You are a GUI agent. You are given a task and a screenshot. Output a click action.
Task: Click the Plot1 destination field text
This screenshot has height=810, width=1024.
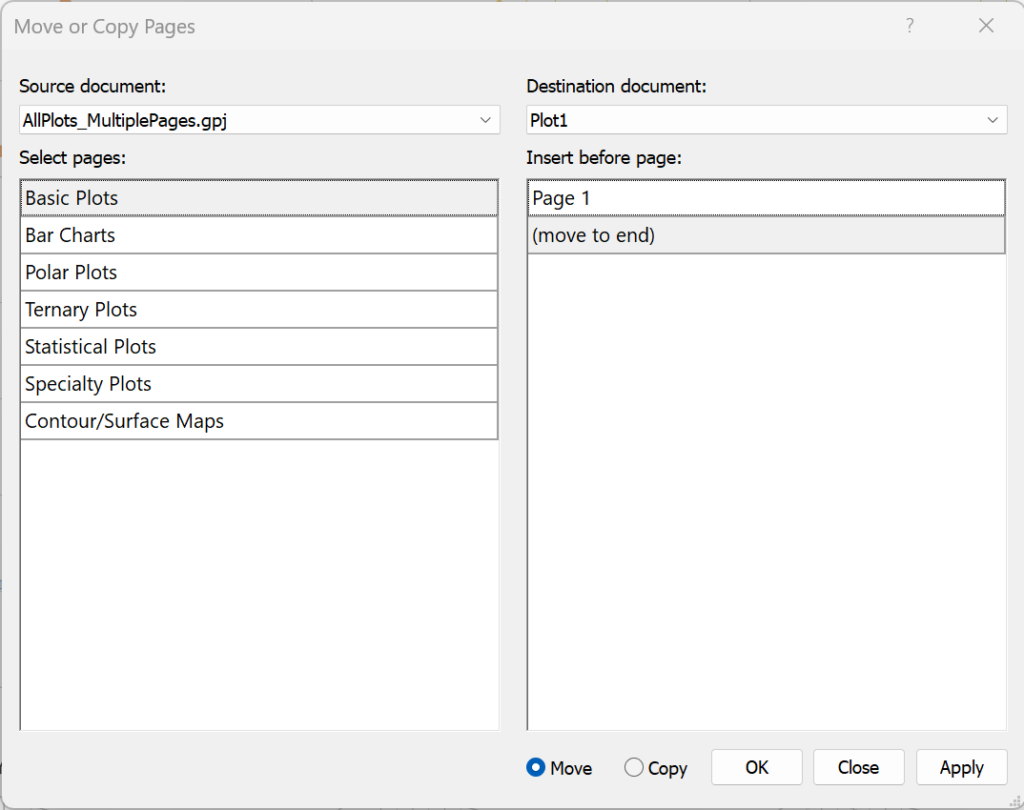[549, 120]
